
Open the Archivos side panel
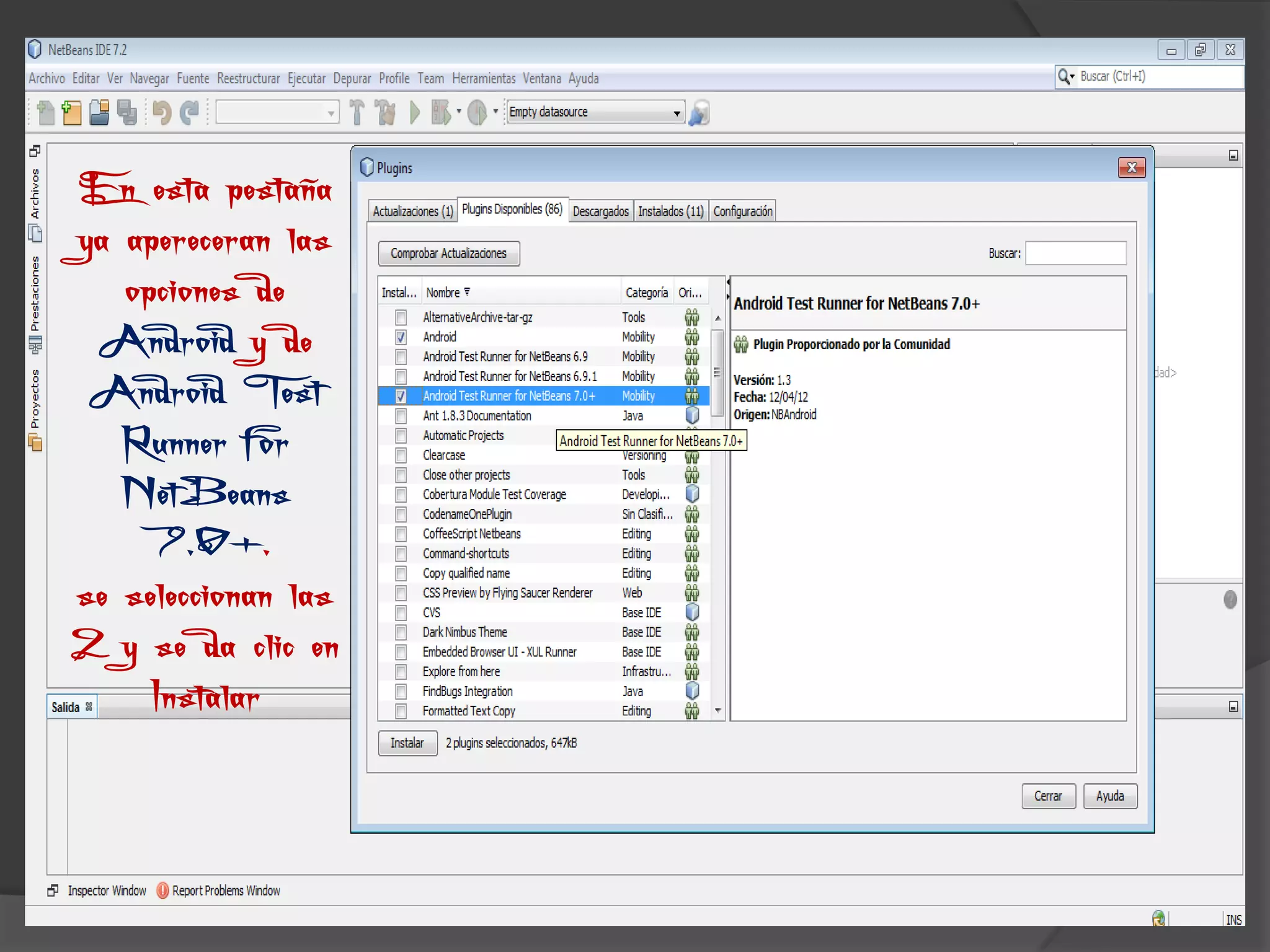[x=35, y=205]
